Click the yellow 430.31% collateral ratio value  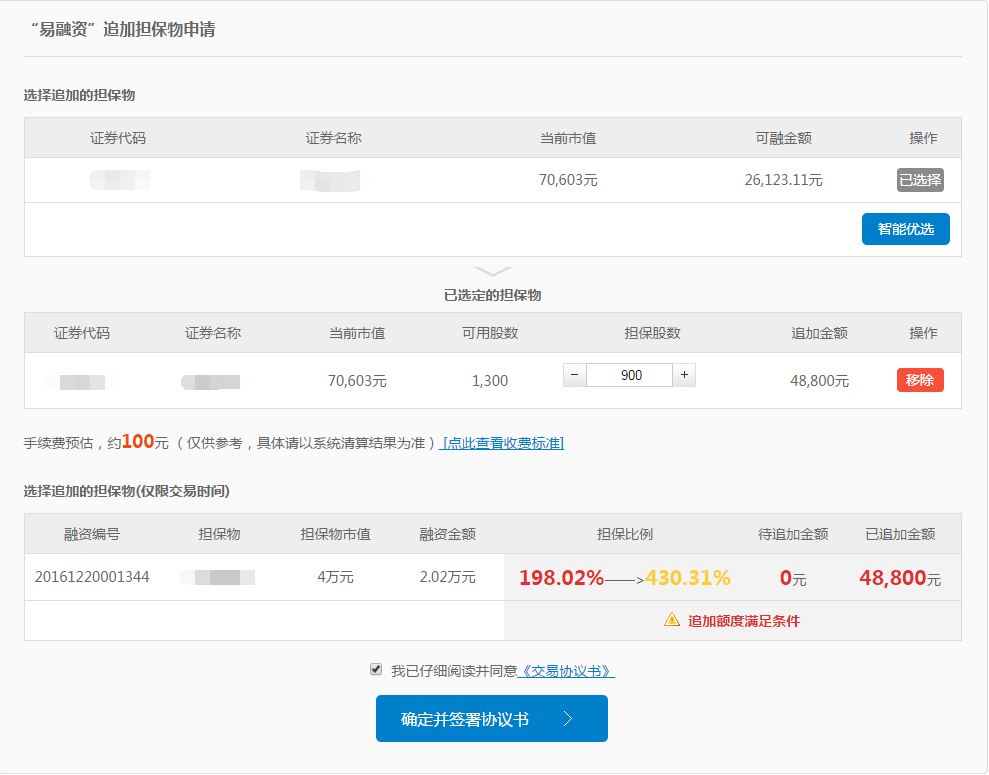(x=690, y=579)
